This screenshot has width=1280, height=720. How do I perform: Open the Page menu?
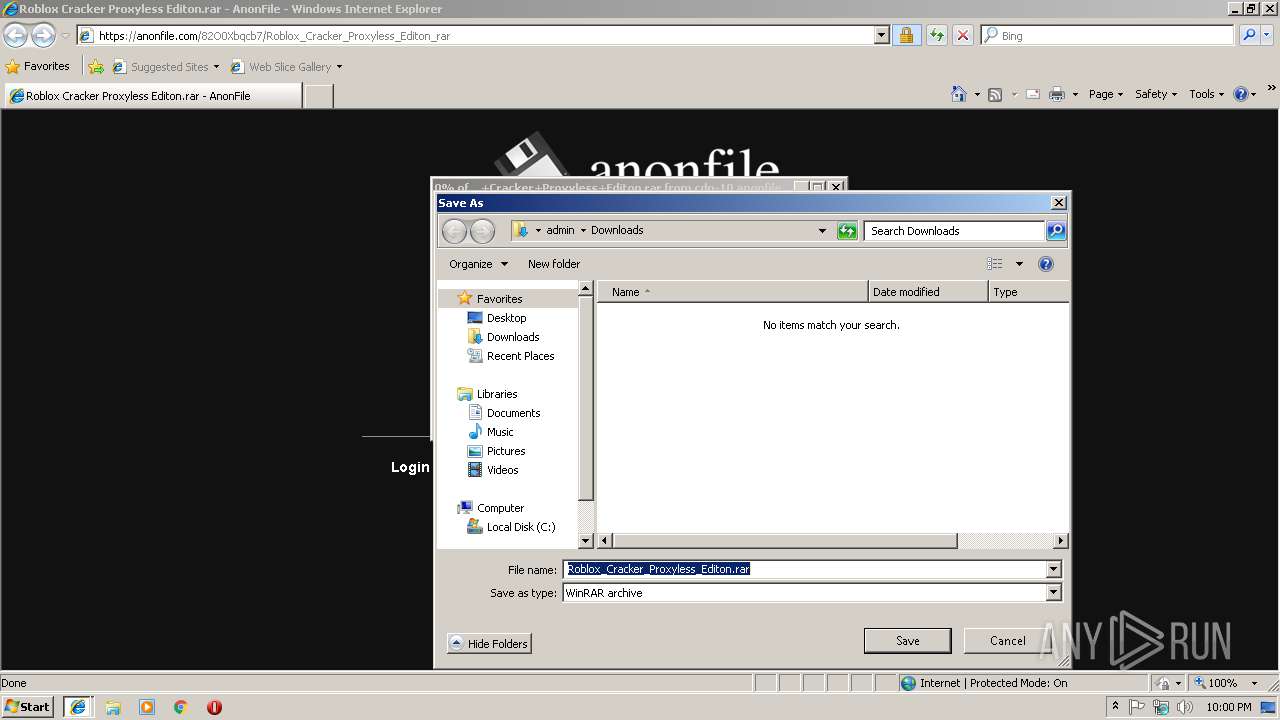tap(1106, 94)
